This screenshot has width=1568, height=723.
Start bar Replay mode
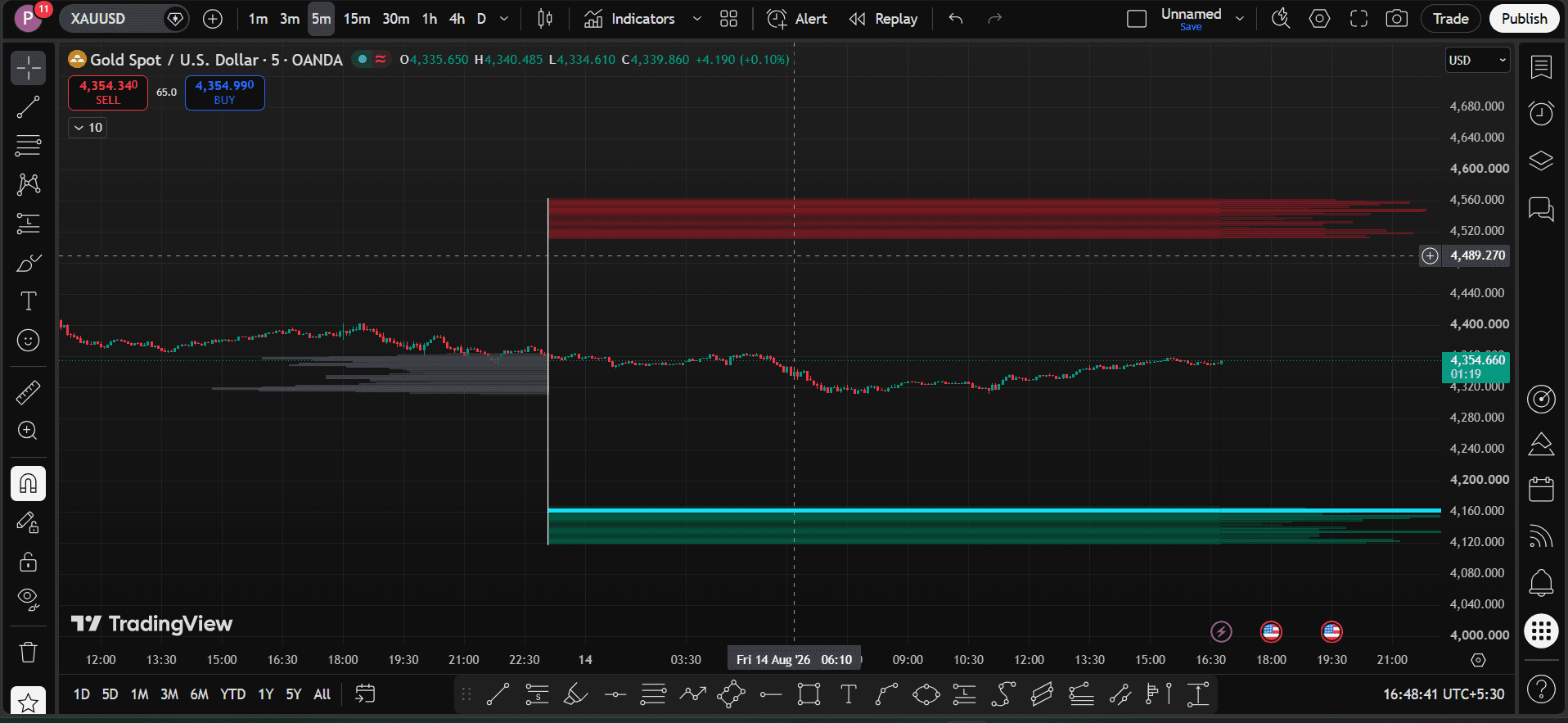(x=883, y=19)
